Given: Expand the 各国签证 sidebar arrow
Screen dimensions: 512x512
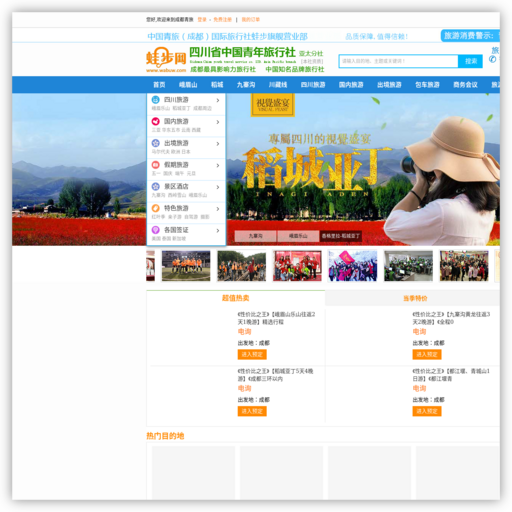Looking at the screenshot, I should (218, 230).
